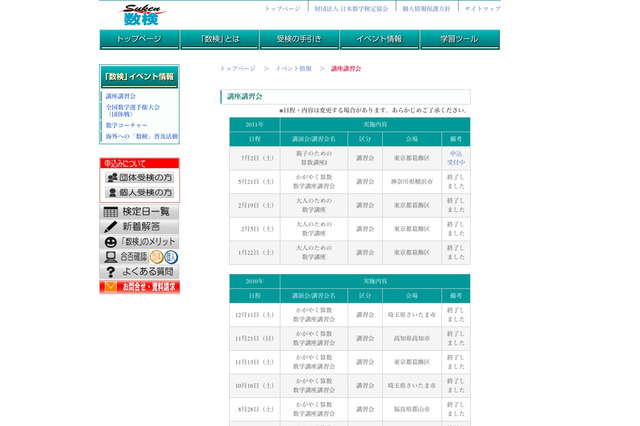Click 「数検」イベント情報 sidebar header
This screenshot has width=640, height=426.
pyautogui.click(x=139, y=77)
